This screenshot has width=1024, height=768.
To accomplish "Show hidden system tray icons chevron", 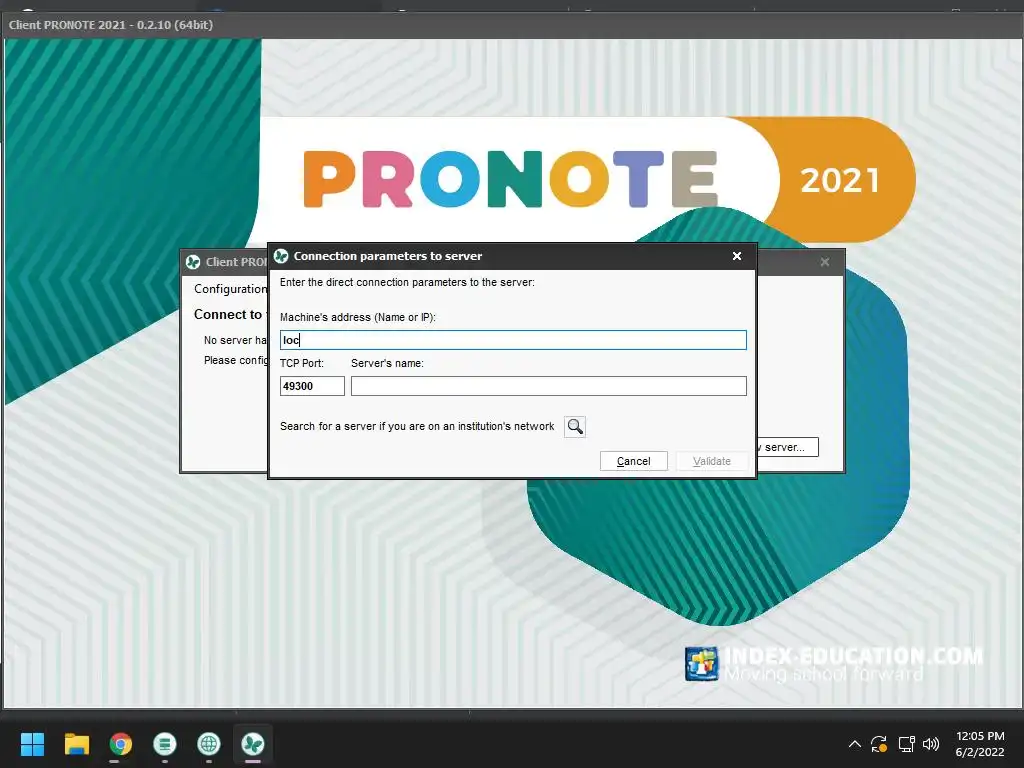I will pos(854,744).
